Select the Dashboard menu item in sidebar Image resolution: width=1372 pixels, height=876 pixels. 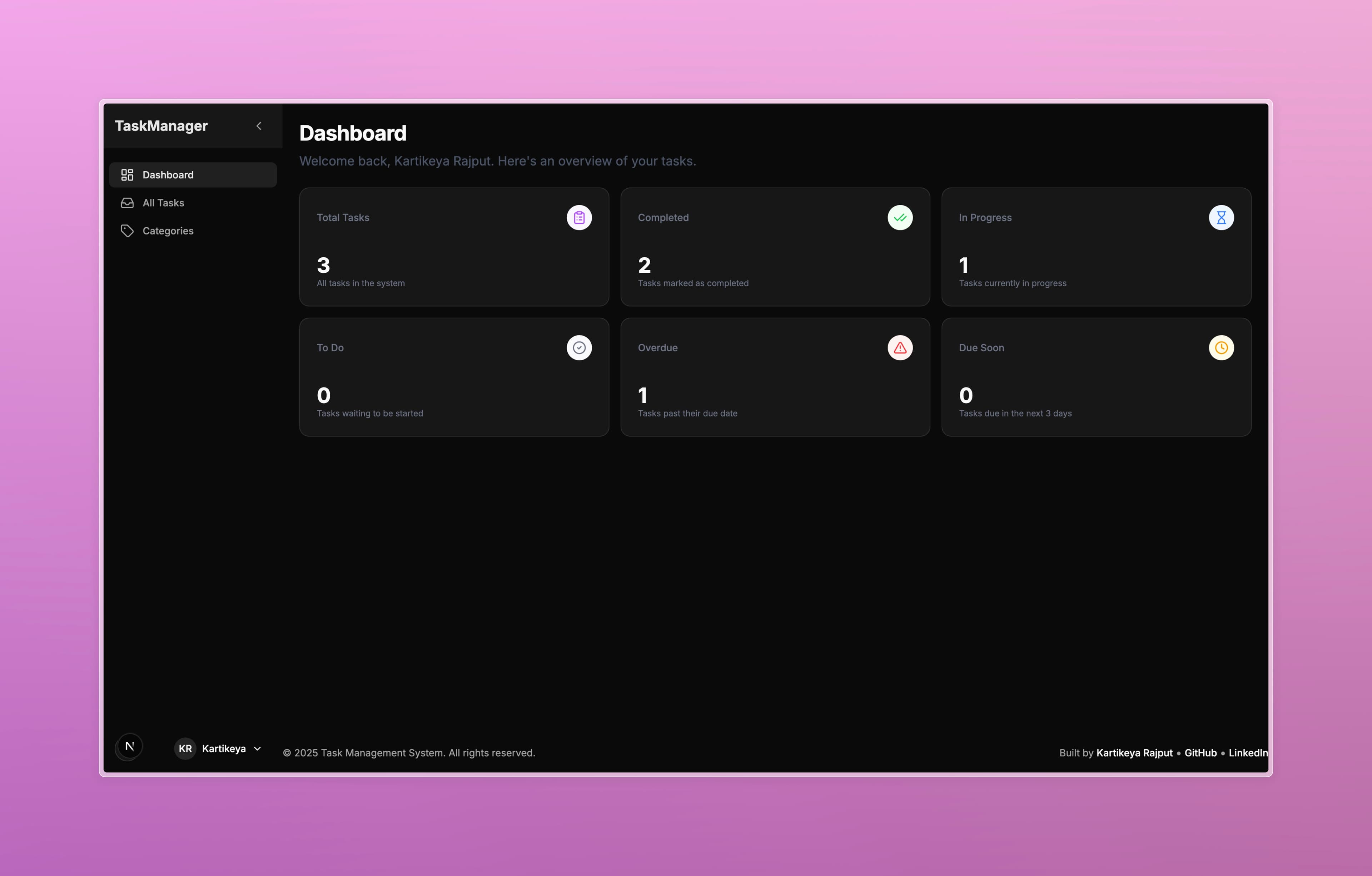tap(168, 174)
